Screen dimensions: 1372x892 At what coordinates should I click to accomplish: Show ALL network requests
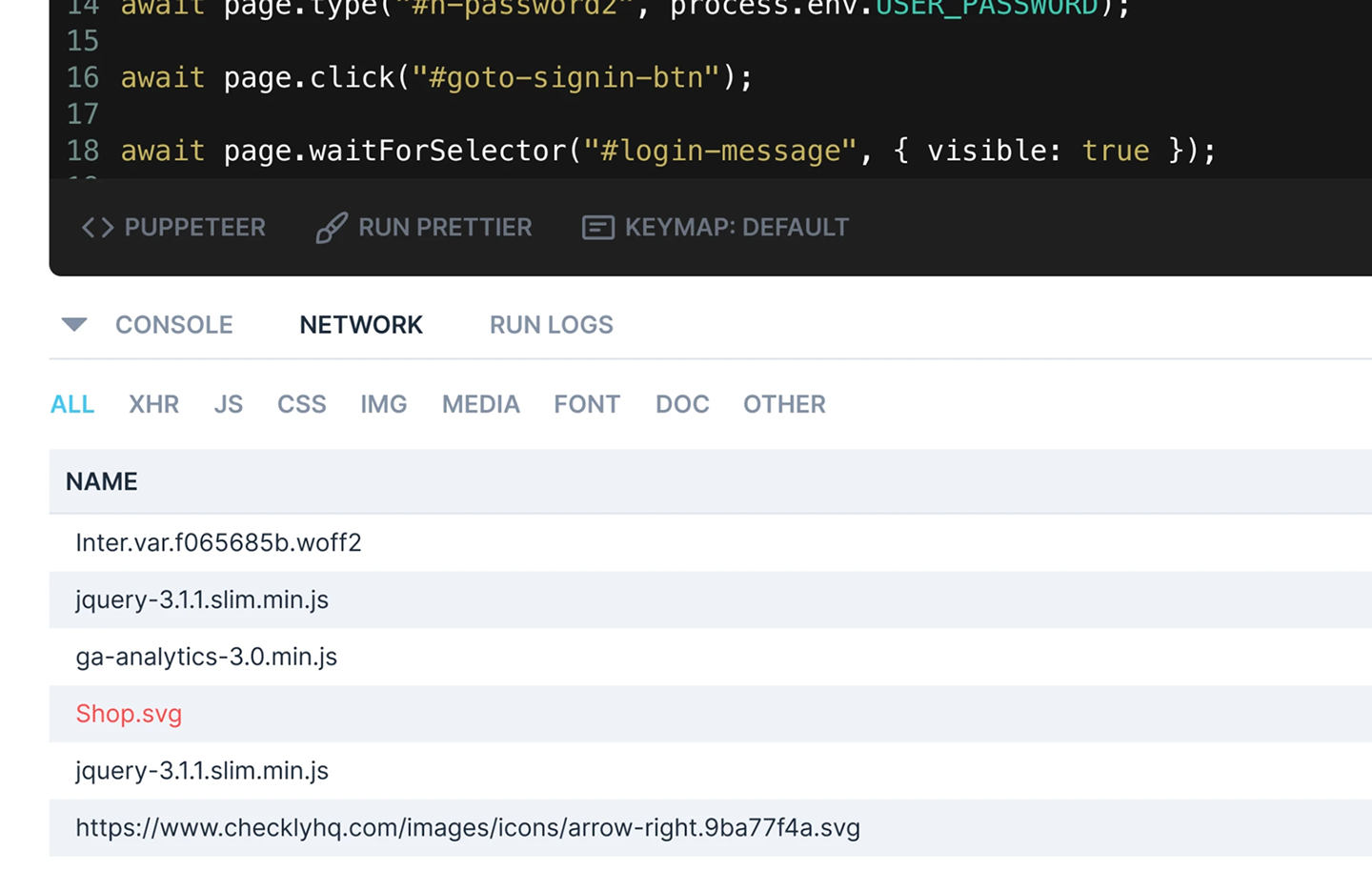pyautogui.click(x=72, y=404)
